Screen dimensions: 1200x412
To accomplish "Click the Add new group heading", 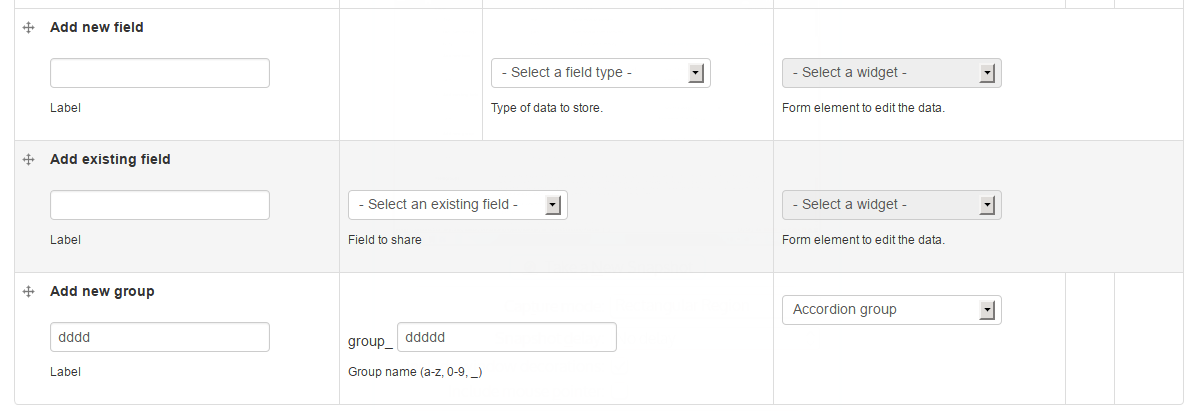I will coord(102,292).
